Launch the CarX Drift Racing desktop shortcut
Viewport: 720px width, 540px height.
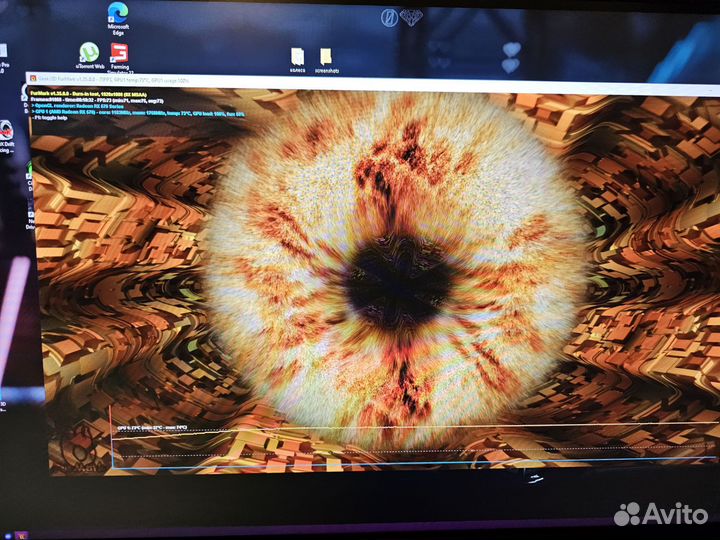pos(6,136)
